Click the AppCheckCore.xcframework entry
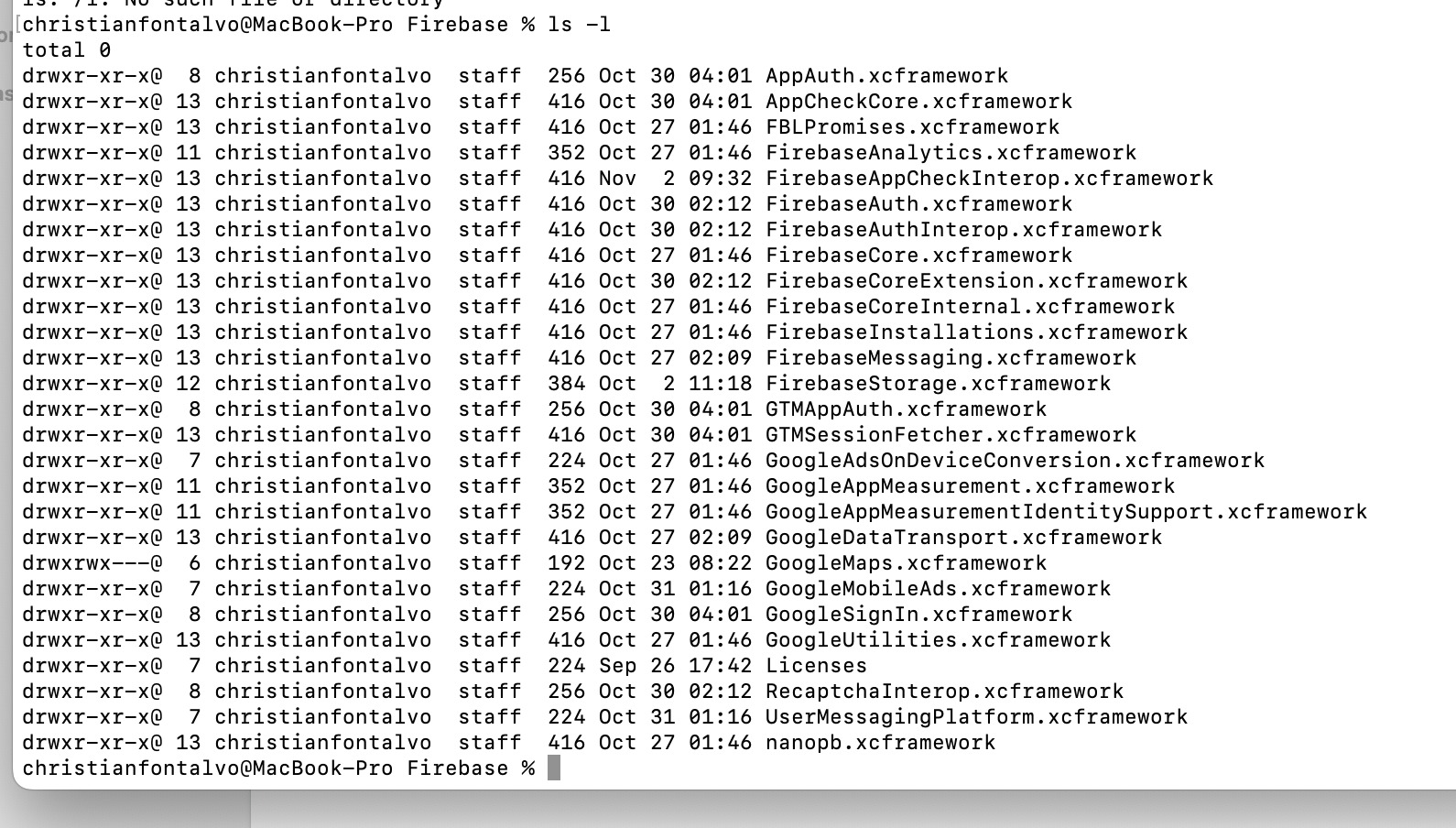 pyautogui.click(x=918, y=102)
